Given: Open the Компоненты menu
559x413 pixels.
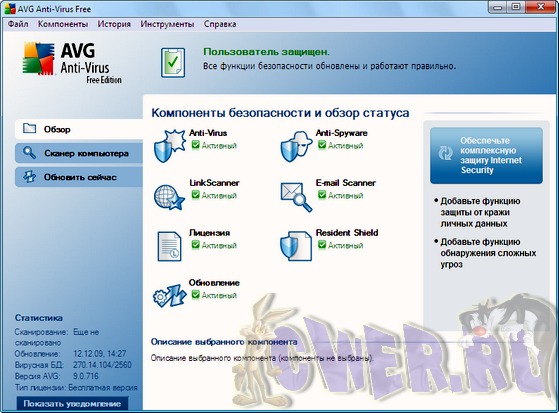Looking at the screenshot, I should [63, 24].
